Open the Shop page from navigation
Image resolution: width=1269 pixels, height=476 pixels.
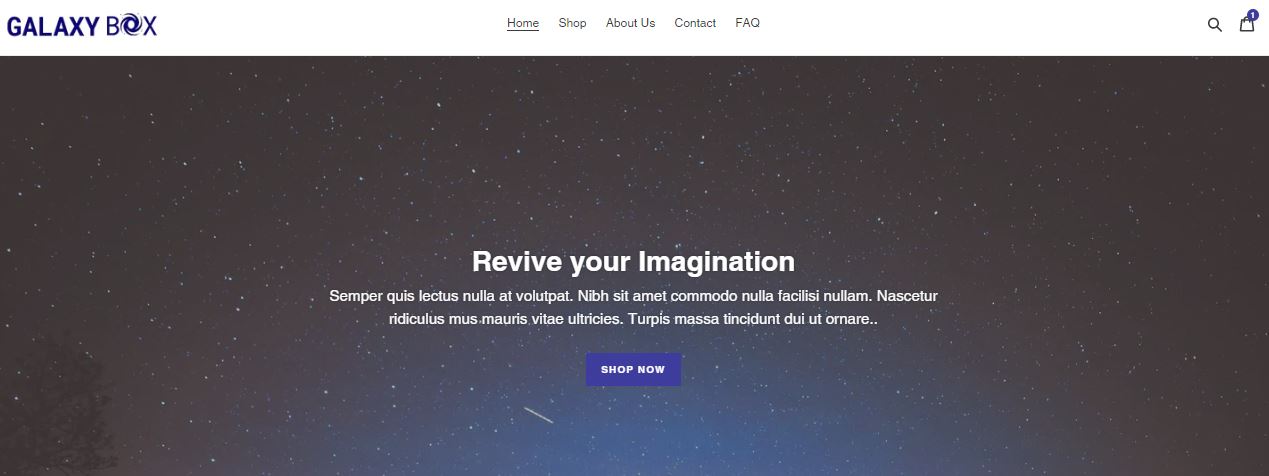click(572, 23)
